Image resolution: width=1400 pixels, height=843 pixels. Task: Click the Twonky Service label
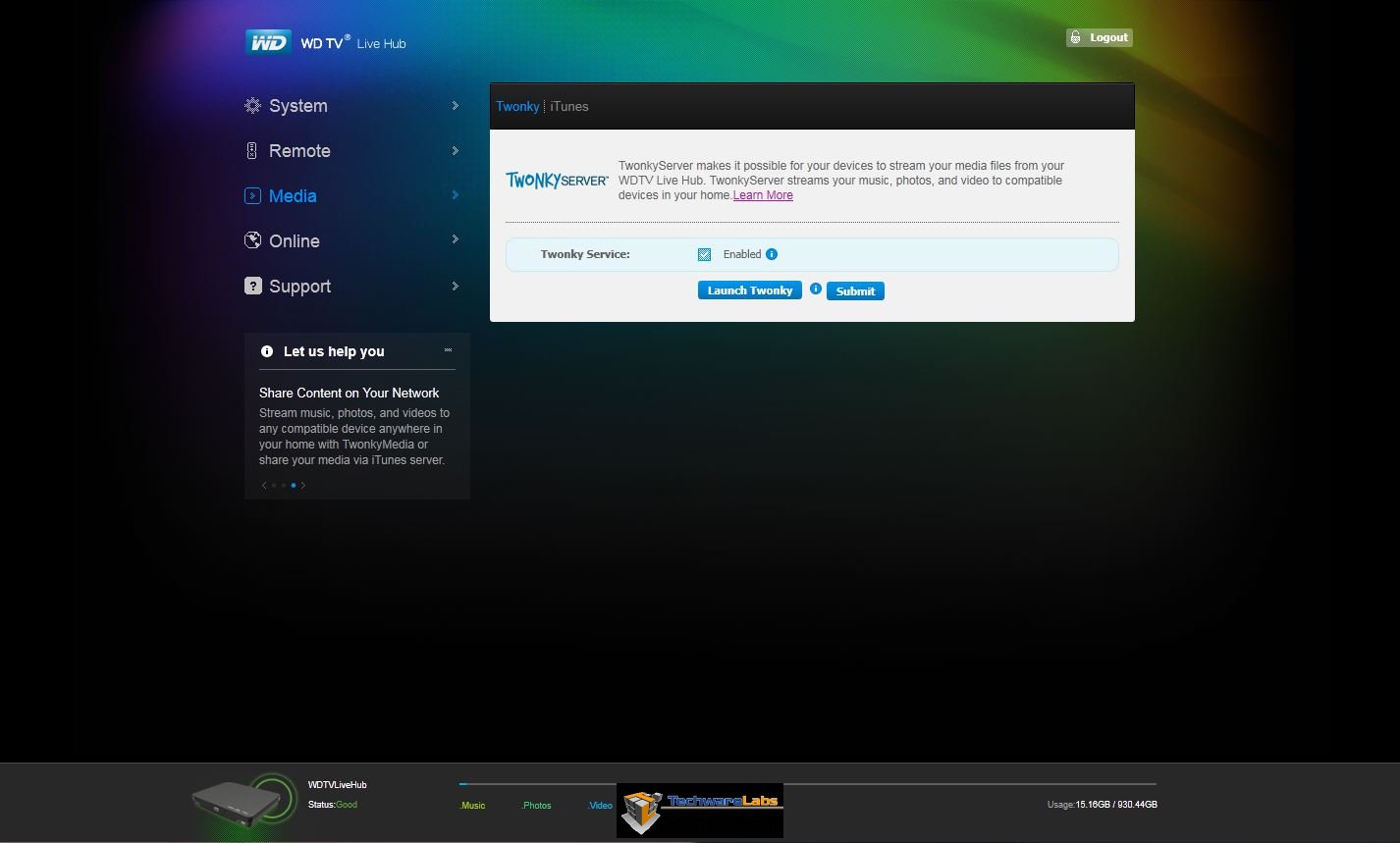(x=585, y=254)
